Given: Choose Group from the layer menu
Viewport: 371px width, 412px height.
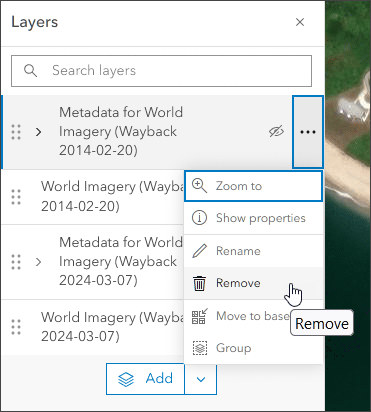Looking at the screenshot, I should 253,348.
